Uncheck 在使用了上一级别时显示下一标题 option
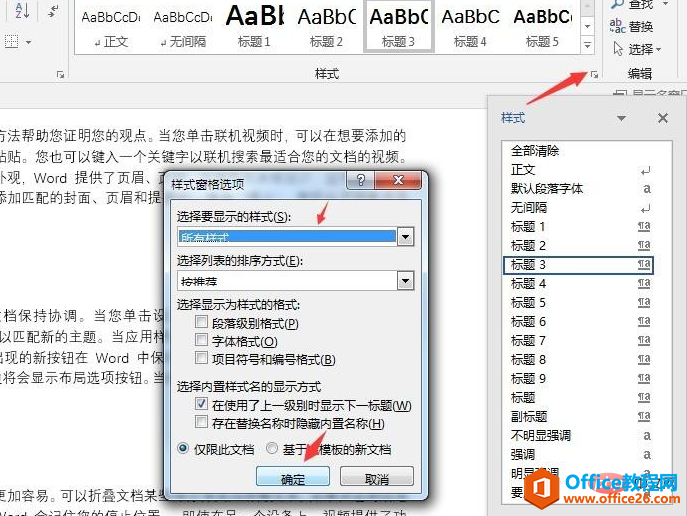Image resolution: width=687 pixels, height=516 pixels. coord(202,404)
